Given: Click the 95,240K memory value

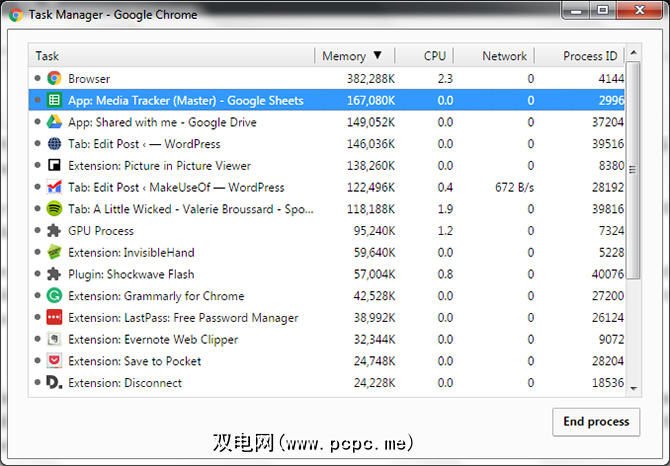Looking at the screenshot, I should tap(374, 231).
